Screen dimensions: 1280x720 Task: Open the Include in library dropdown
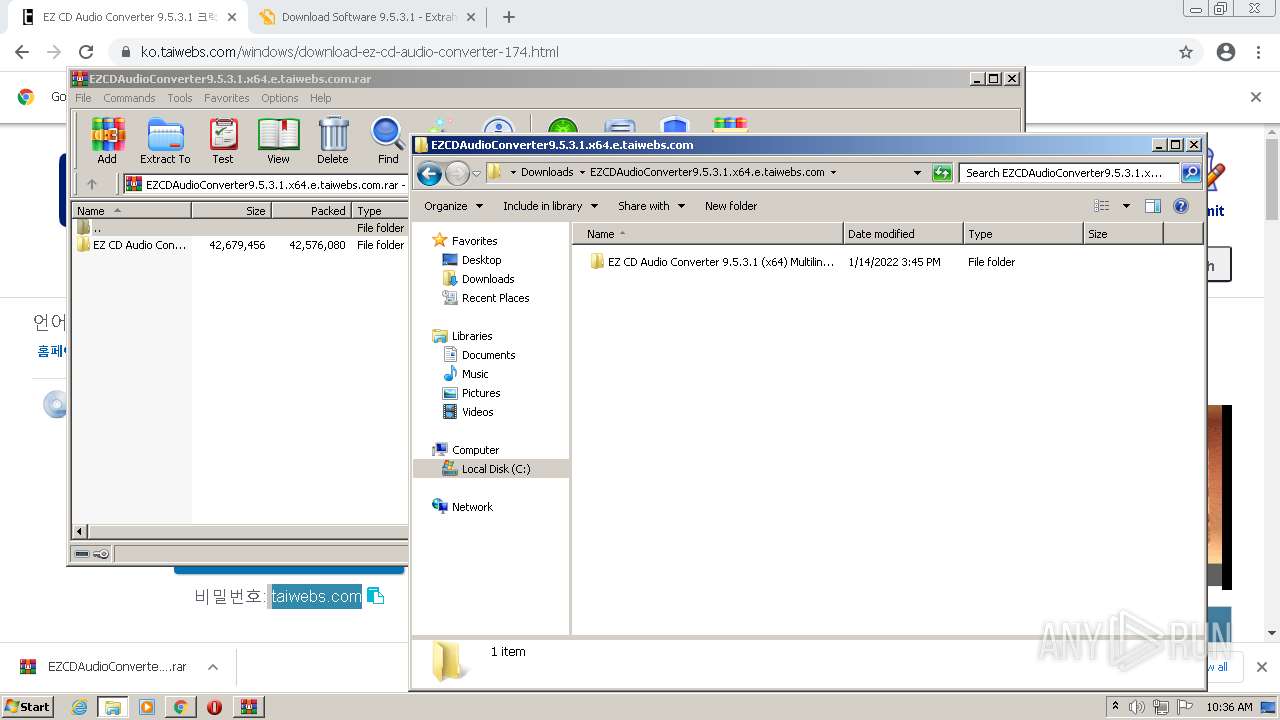[x=550, y=206]
